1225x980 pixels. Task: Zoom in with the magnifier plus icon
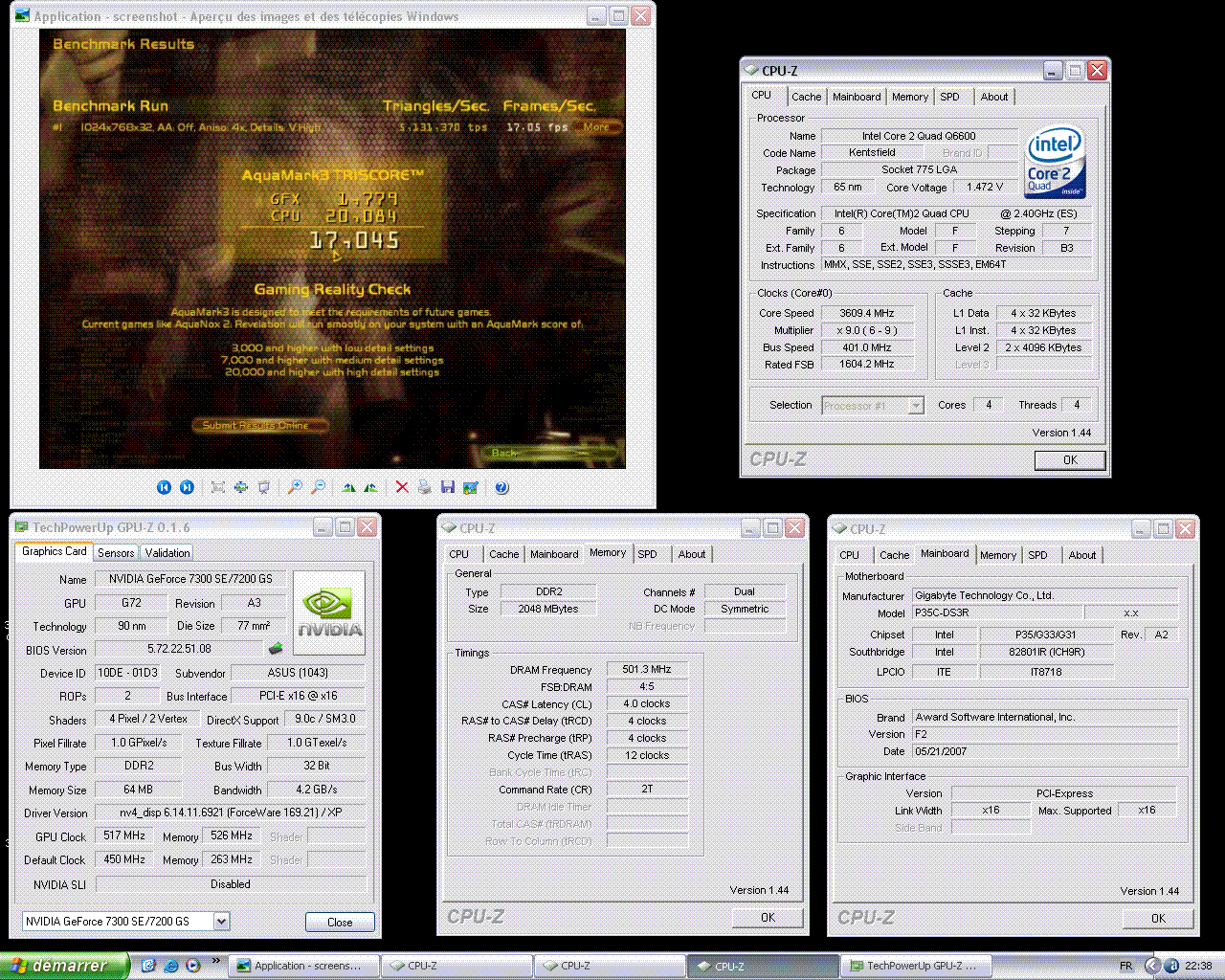tap(295, 487)
